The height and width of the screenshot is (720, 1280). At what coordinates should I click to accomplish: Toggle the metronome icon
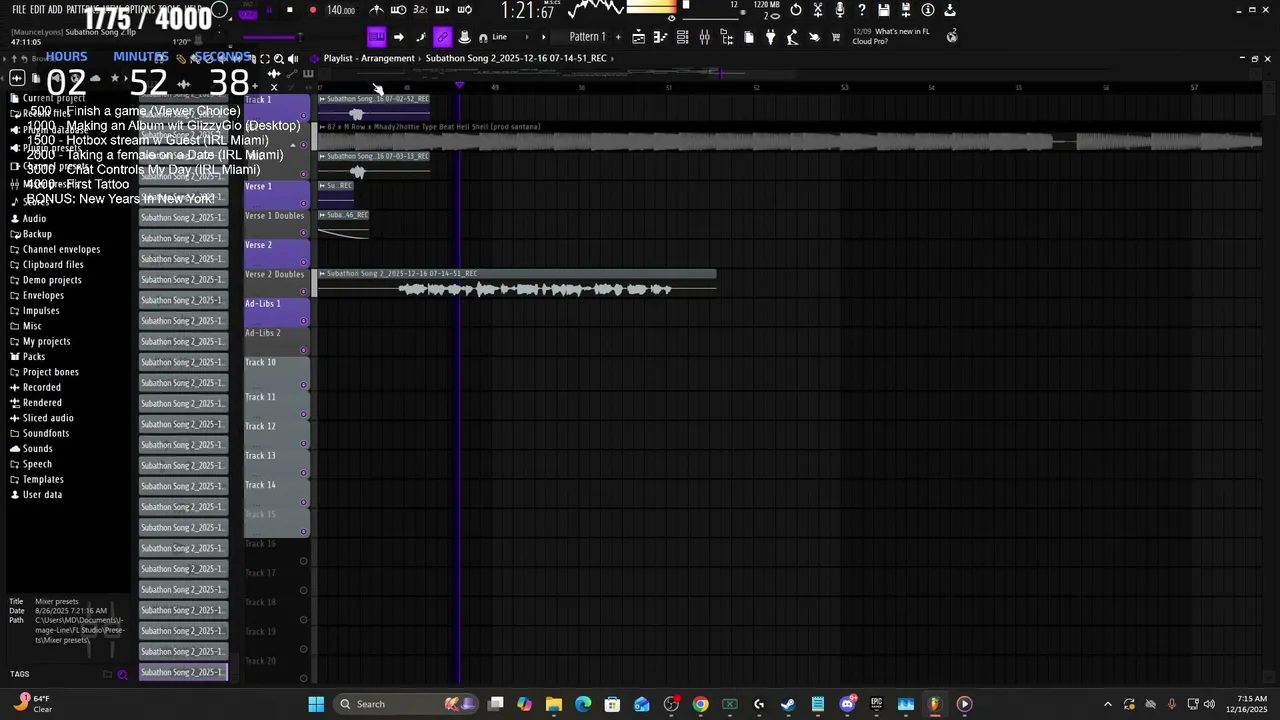pyautogui.click(x=376, y=10)
